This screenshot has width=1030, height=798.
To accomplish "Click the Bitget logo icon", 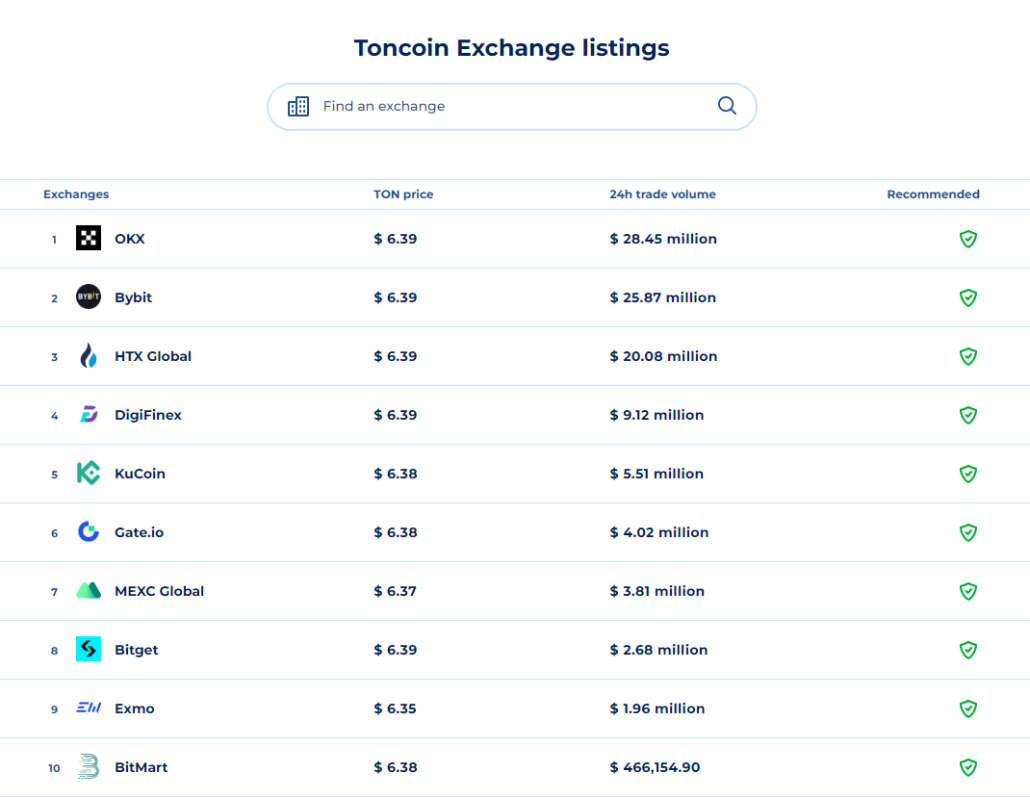I will (88, 649).
